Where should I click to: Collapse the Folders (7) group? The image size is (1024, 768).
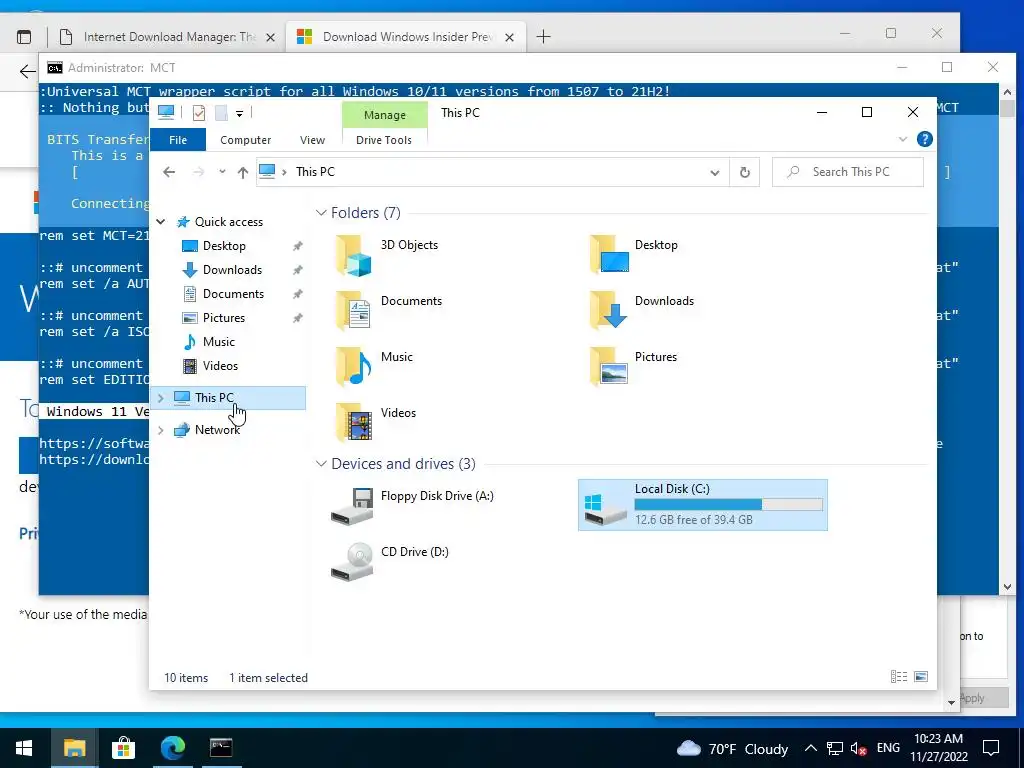321,213
